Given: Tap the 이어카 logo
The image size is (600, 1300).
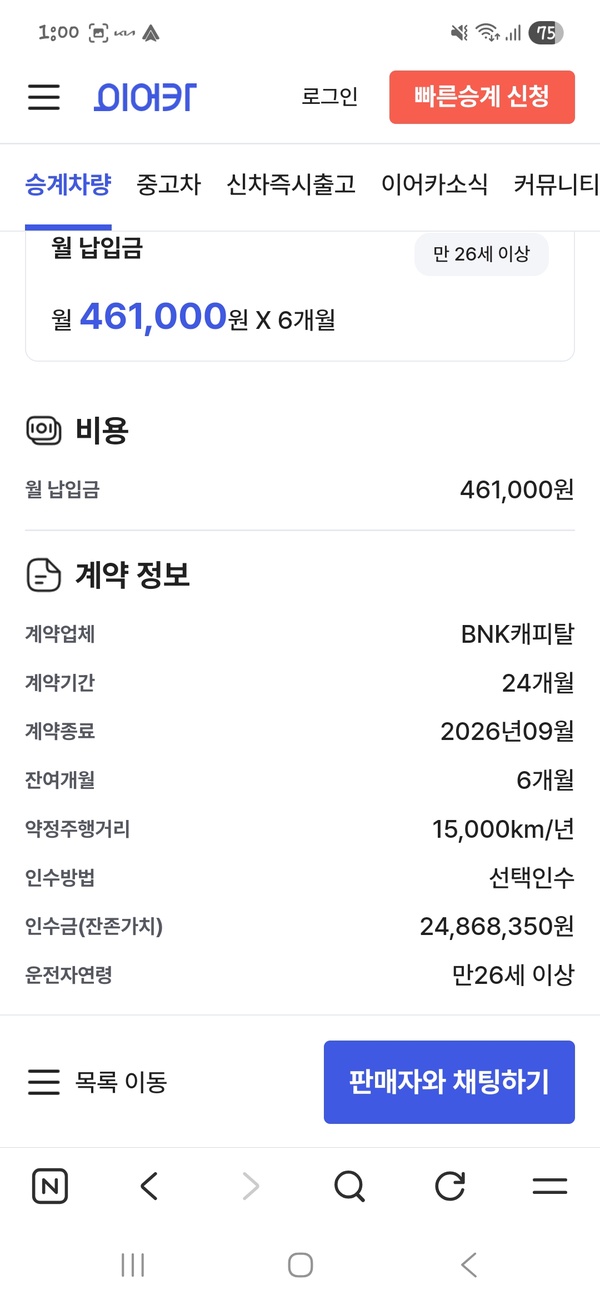Looking at the screenshot, I should point(146,97).
